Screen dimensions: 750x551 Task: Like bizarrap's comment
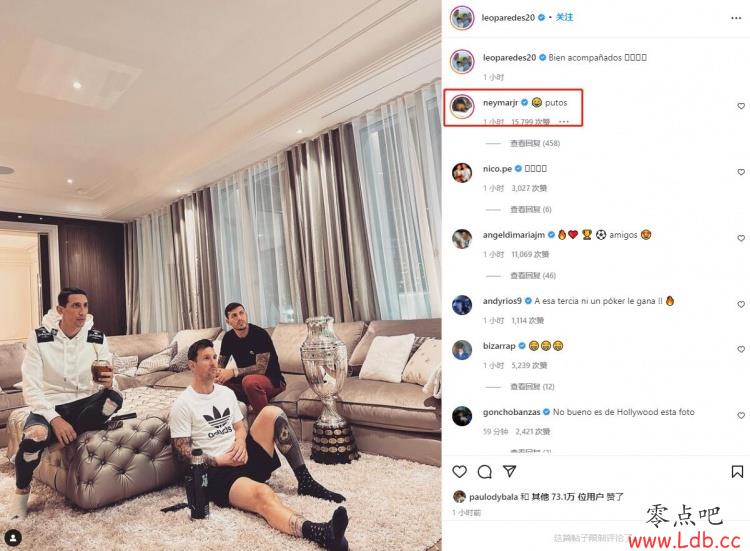pyautogui.click(x=741, y=349)
